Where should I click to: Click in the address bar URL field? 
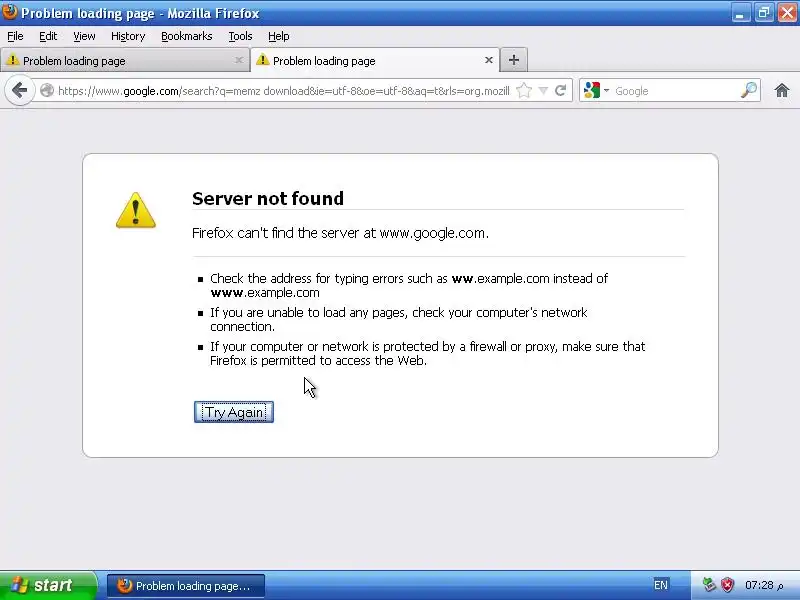click(x=283, y=91)
